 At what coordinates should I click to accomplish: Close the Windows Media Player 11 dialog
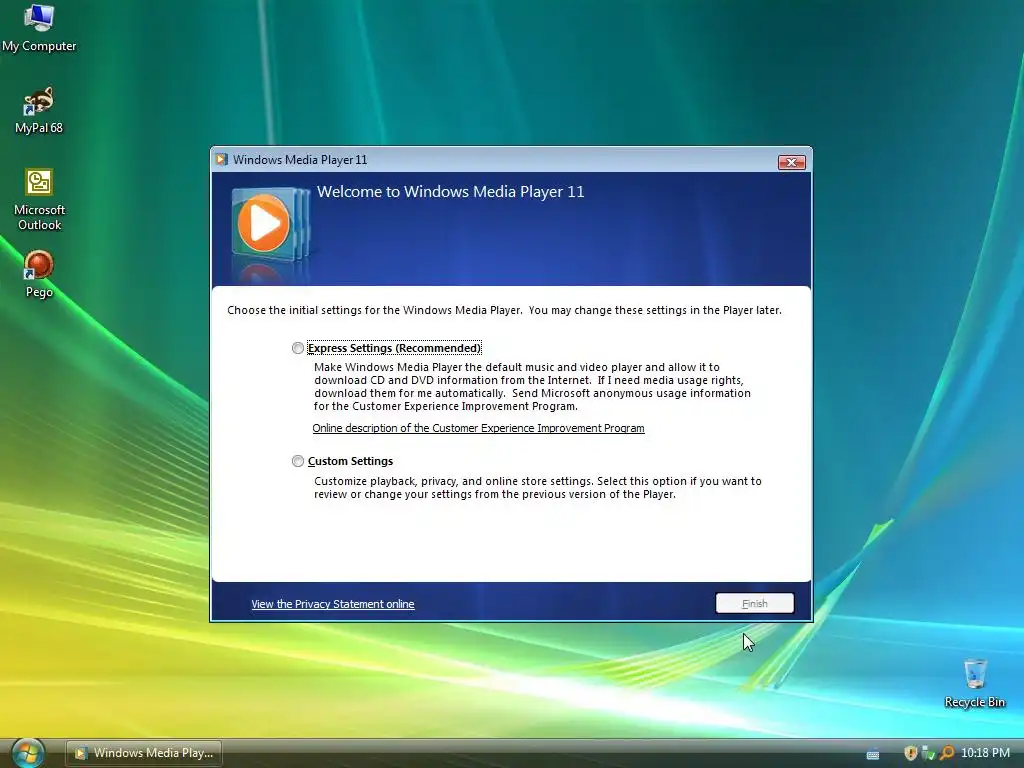pos(792,162)
